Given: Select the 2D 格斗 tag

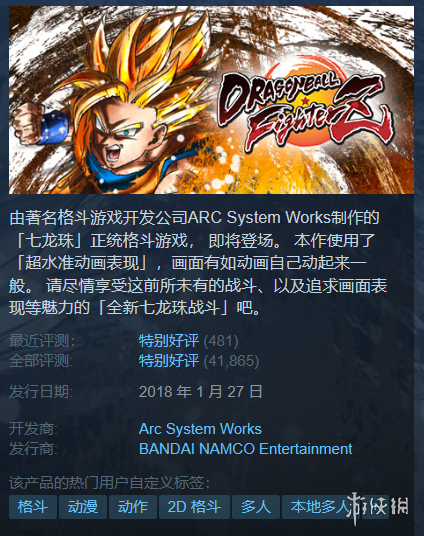Looking at the screenshot, I should 194,507.
